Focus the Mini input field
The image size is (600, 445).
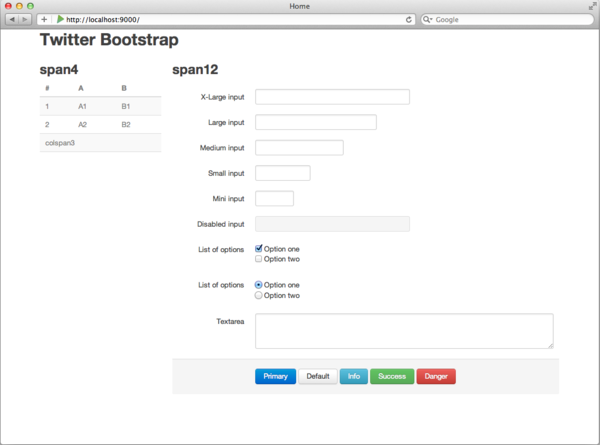274,199
